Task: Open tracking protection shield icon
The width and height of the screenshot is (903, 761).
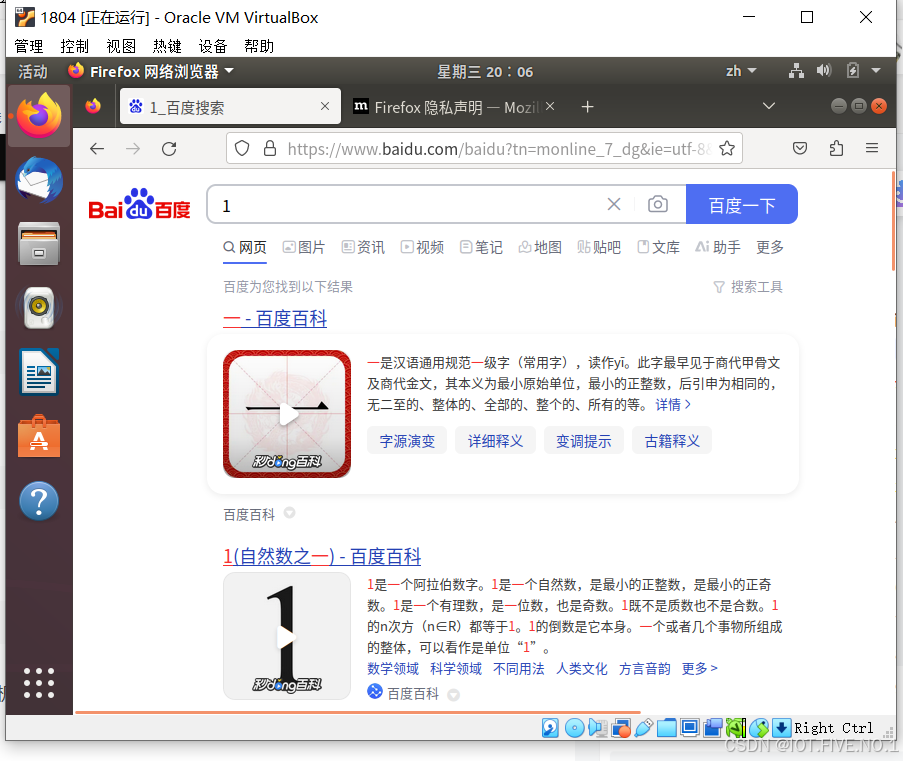Action: tap(242, 149)
